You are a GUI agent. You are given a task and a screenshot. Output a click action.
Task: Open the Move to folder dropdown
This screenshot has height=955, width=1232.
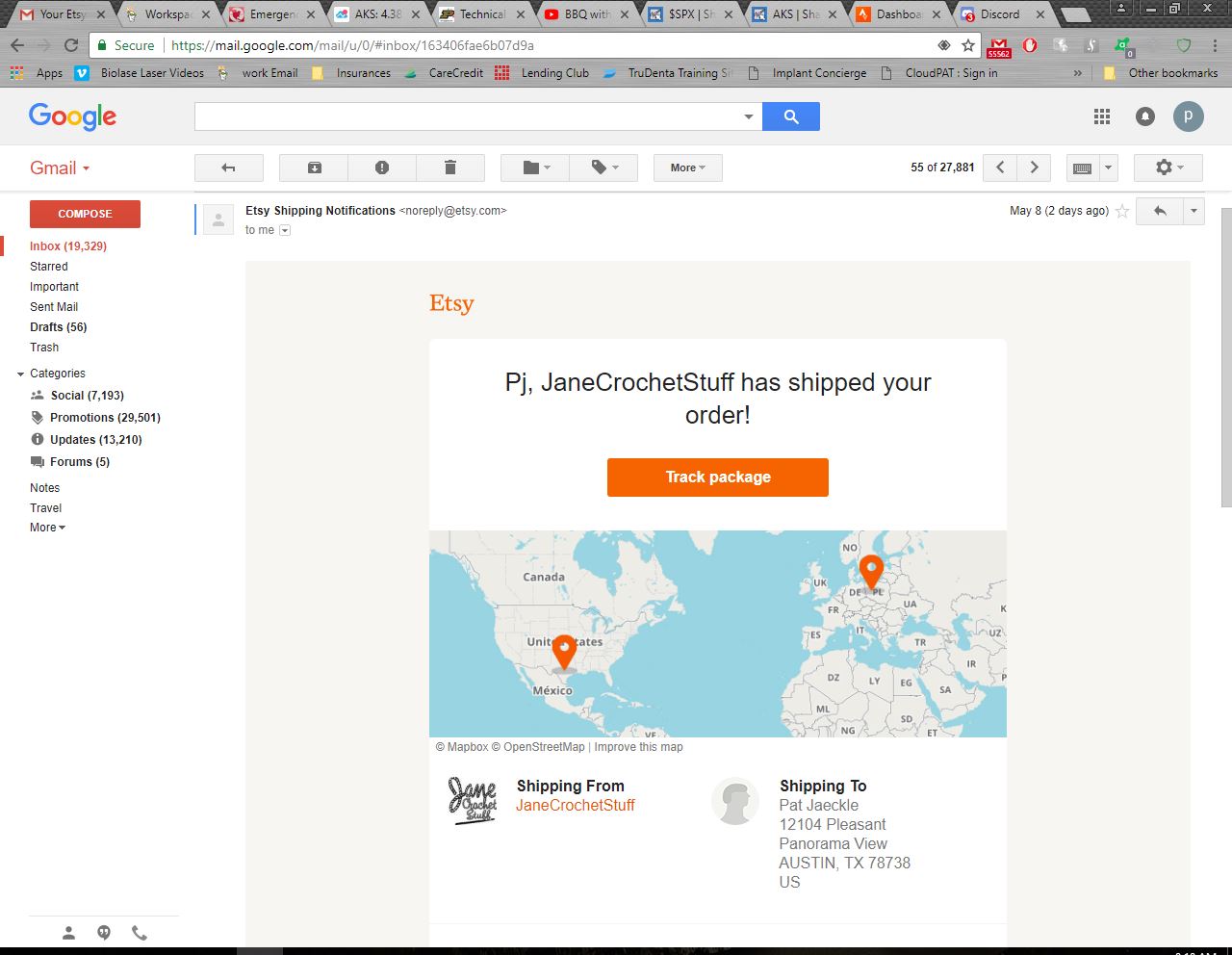(535, 168)
